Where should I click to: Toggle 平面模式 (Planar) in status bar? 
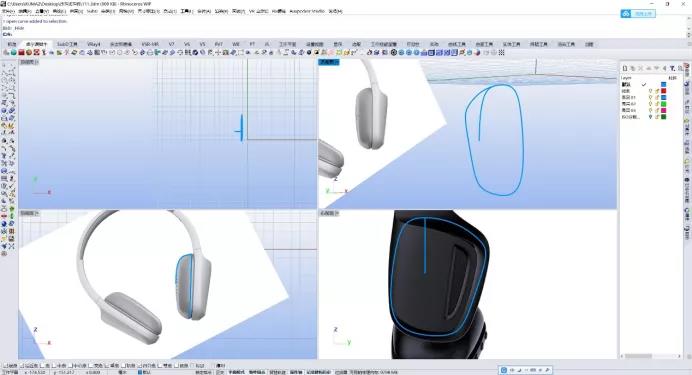click(237, 372)
